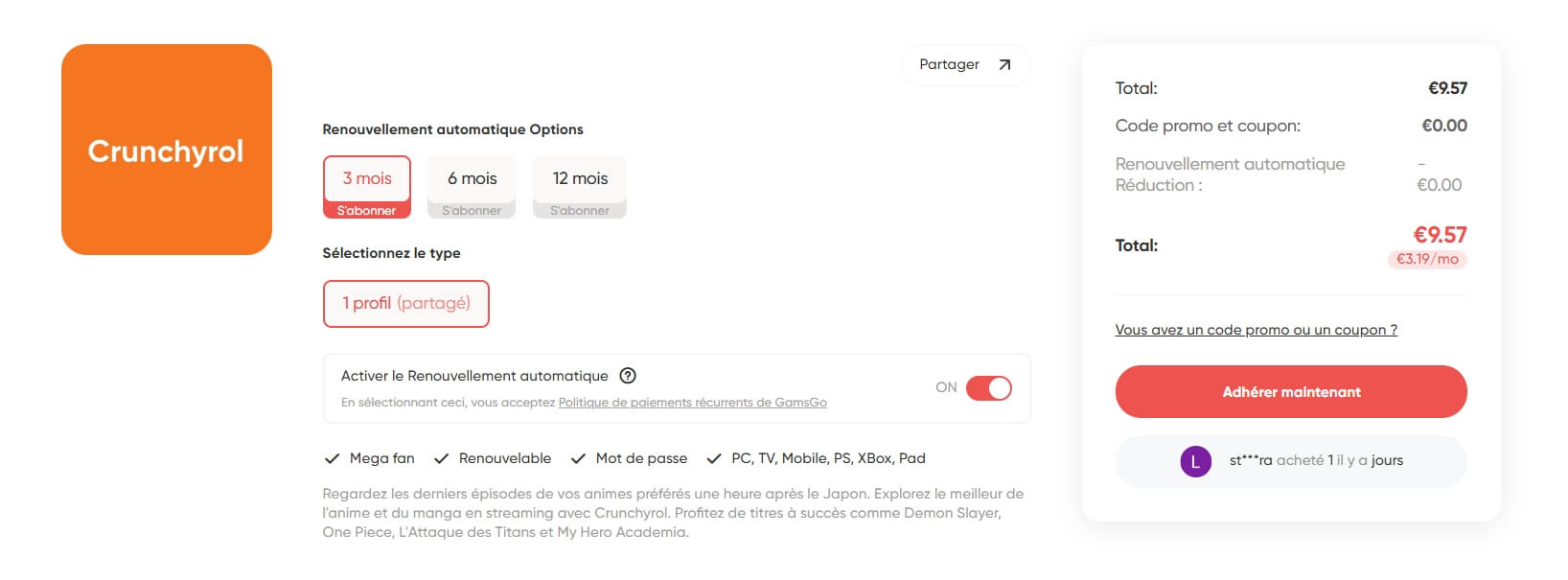Open the code promo ou coupon link
The height and width of the screenshot is (580, 1568).
(x=1256, y=330)
